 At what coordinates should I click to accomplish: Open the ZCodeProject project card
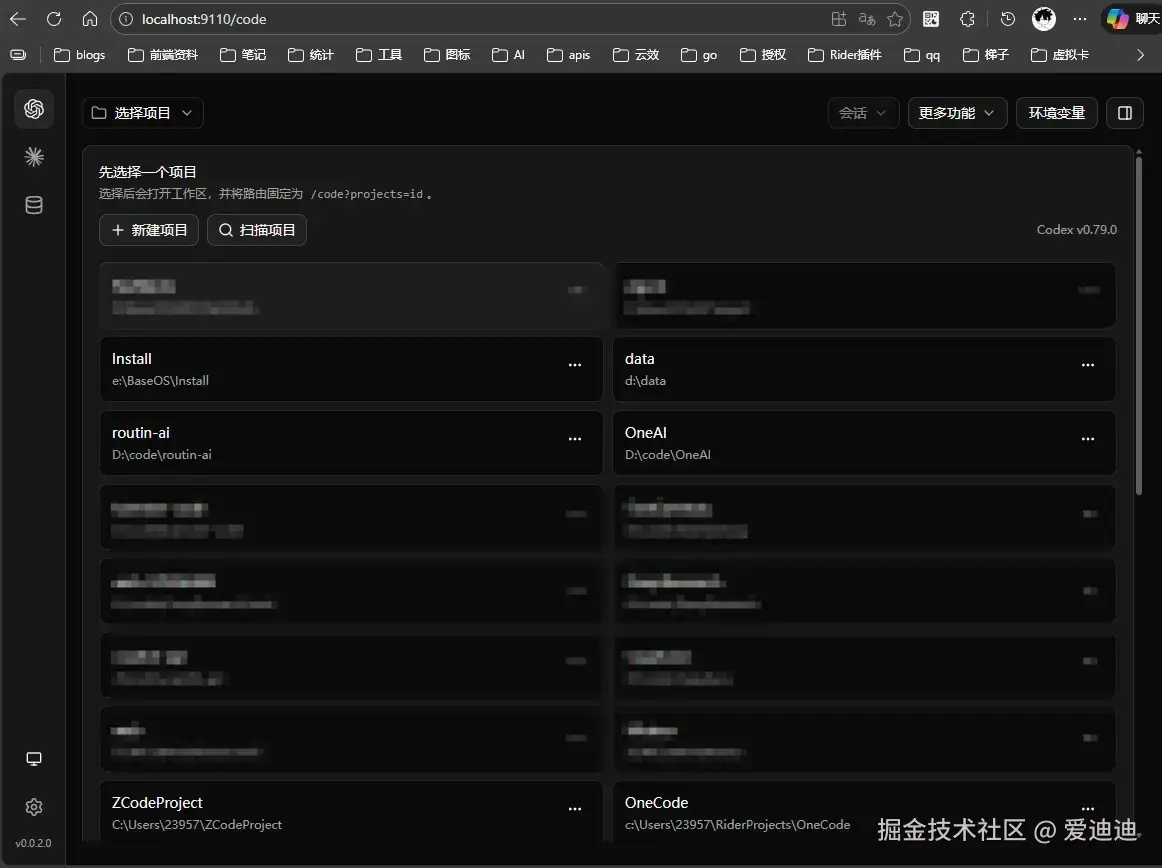tap(351, 811)
